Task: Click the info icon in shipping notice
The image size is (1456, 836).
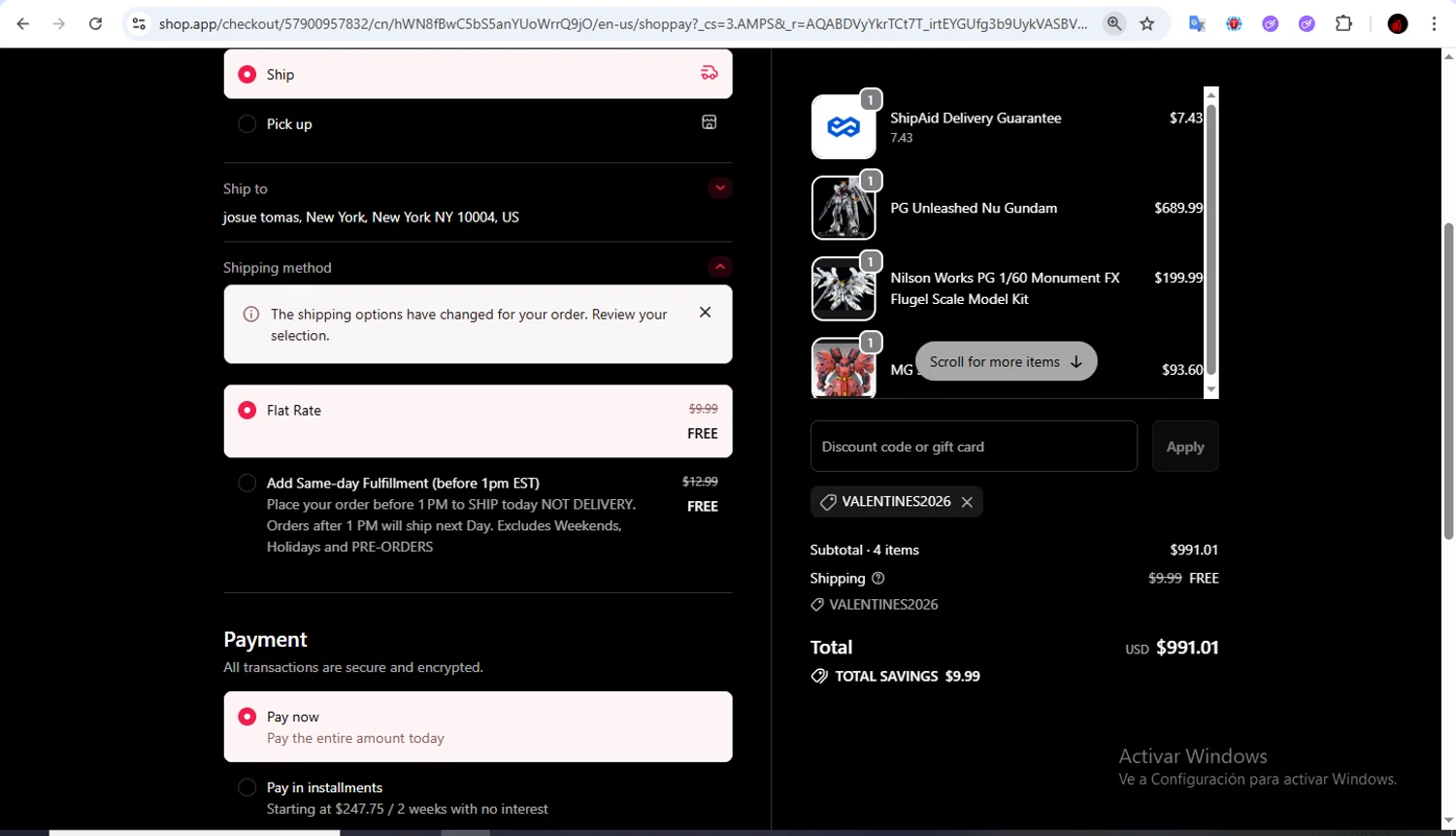Action: coord(250,314)
